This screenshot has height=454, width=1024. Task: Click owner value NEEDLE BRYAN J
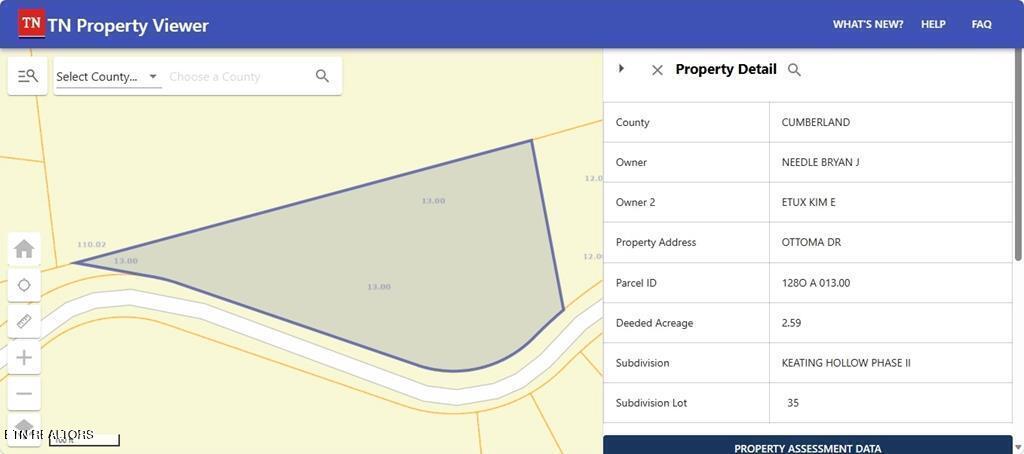coord(820,162)
